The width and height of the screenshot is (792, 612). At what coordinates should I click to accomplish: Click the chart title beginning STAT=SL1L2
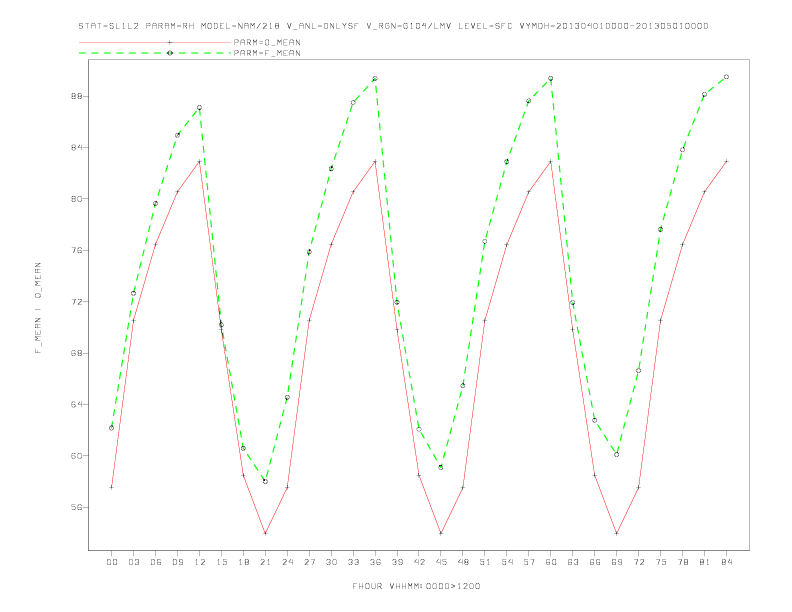[x=393, y=26]
